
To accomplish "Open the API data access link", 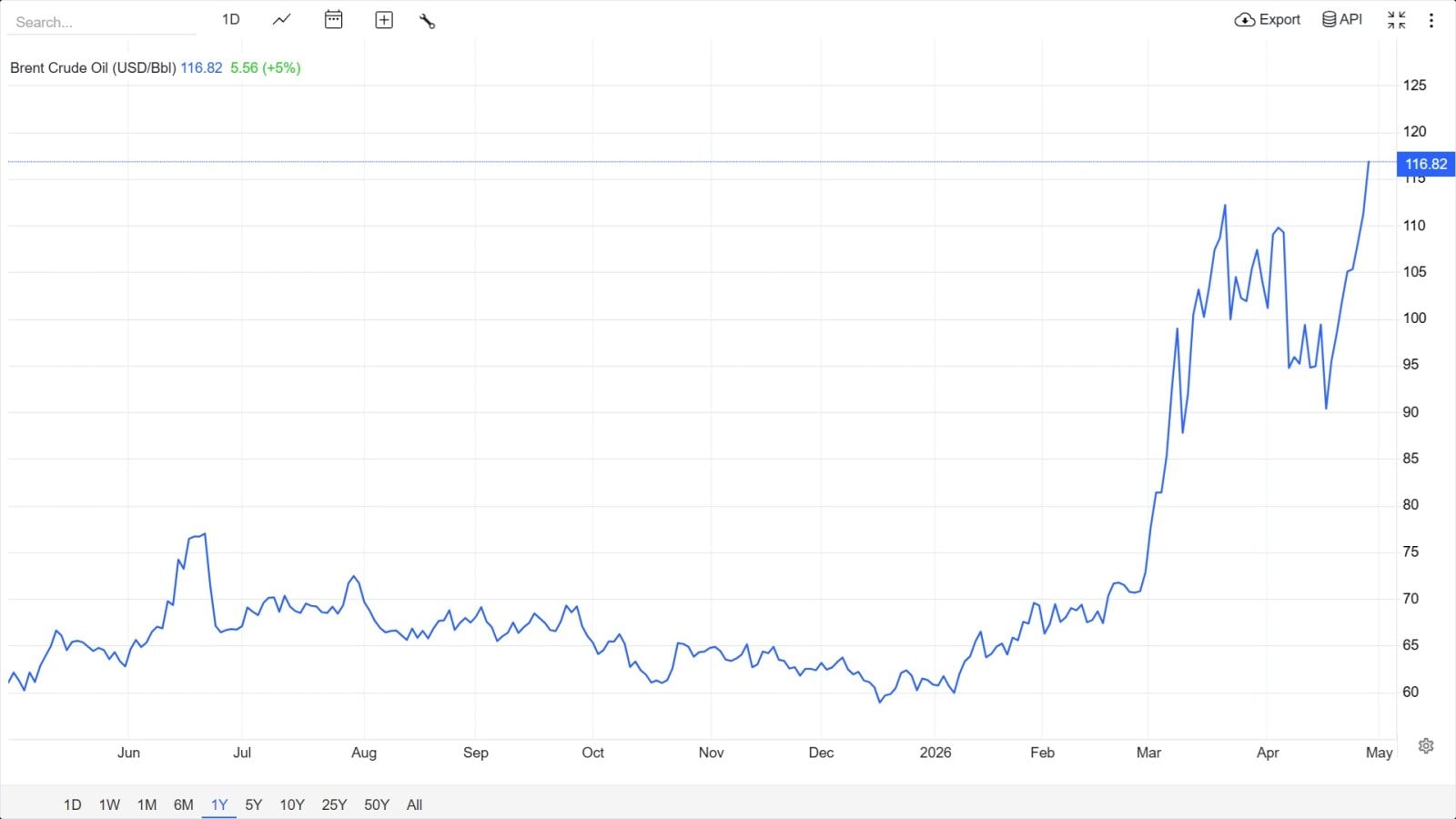I will pos(1342,19).
